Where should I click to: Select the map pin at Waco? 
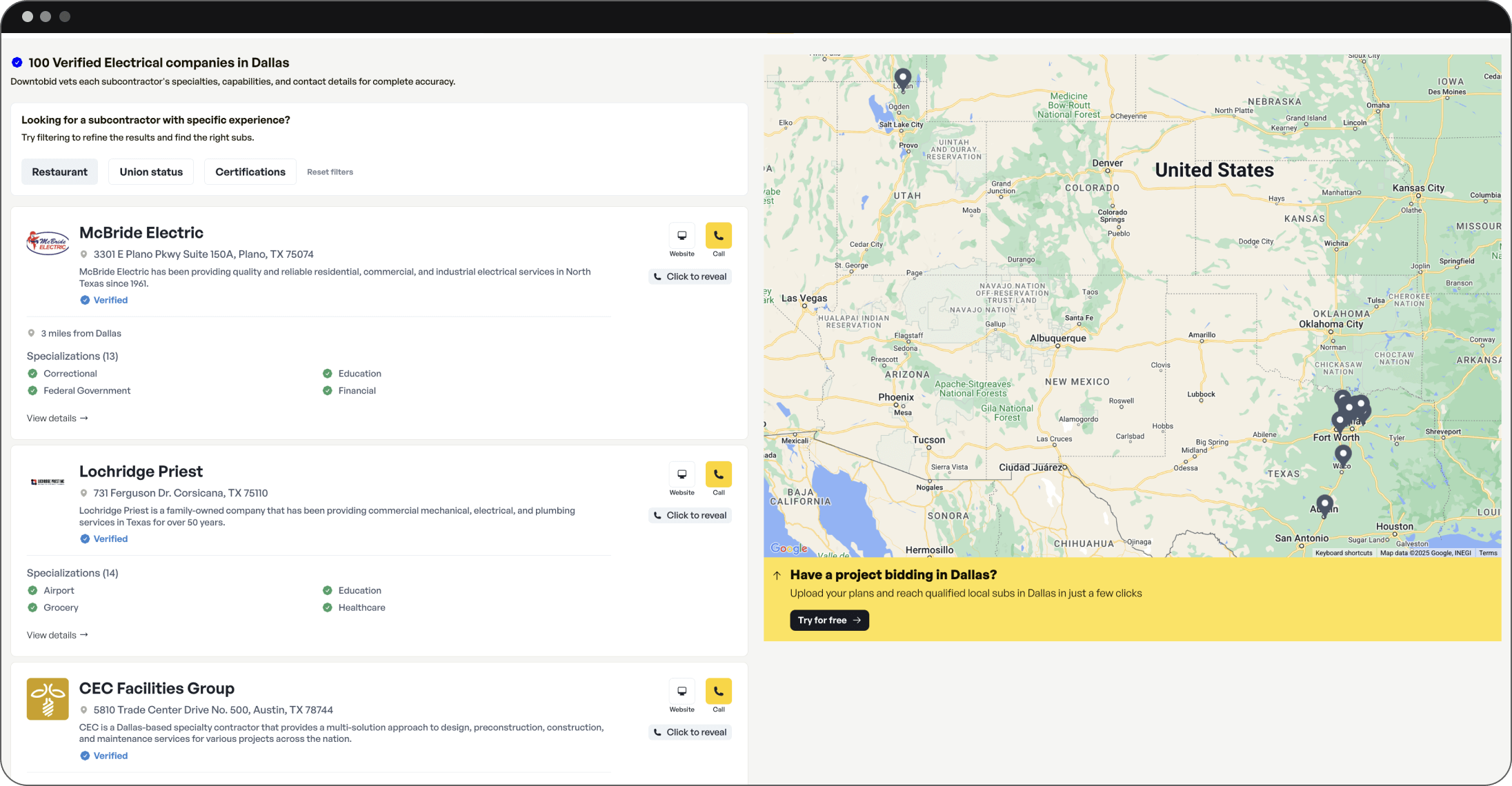click(x=1342, y=454)
